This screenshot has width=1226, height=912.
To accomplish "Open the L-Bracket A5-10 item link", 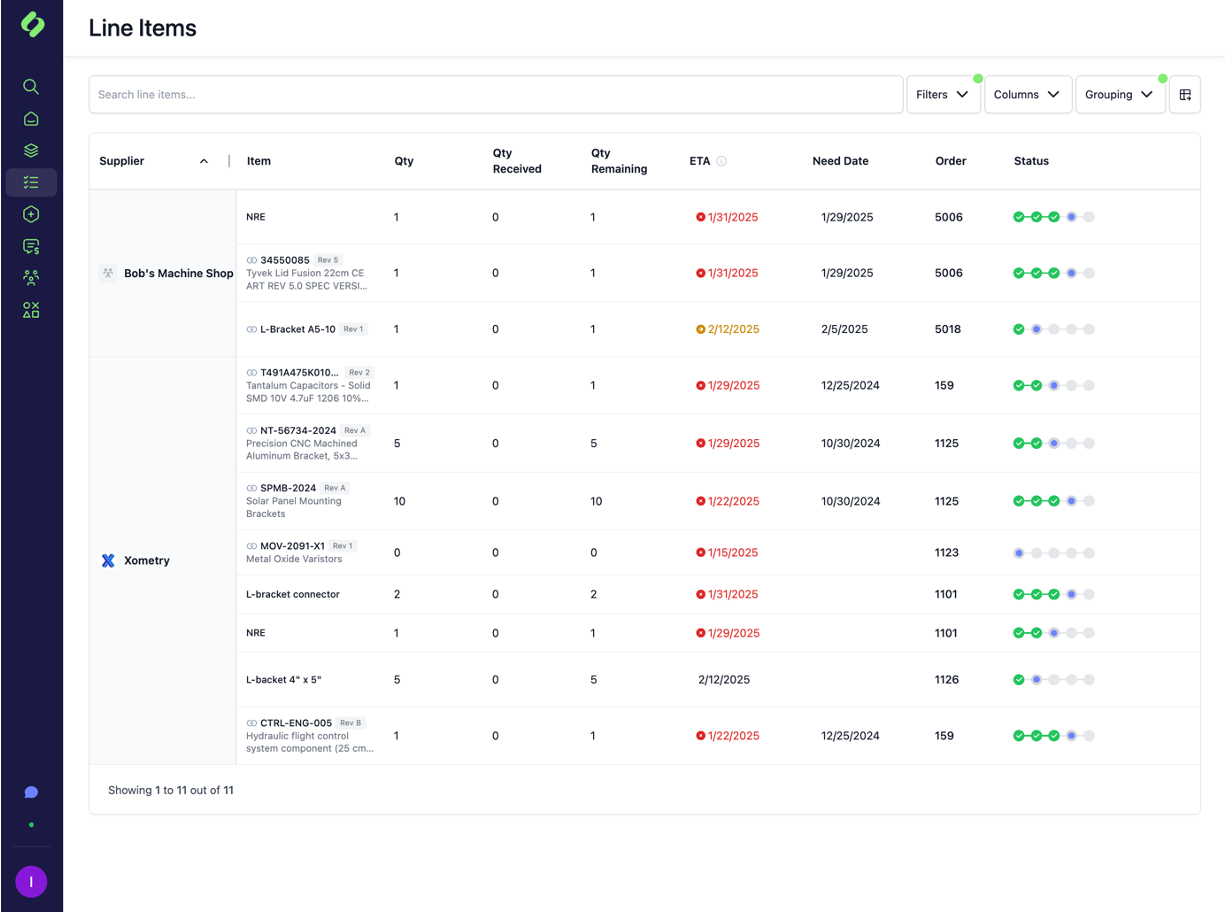I will coord(297,329).
